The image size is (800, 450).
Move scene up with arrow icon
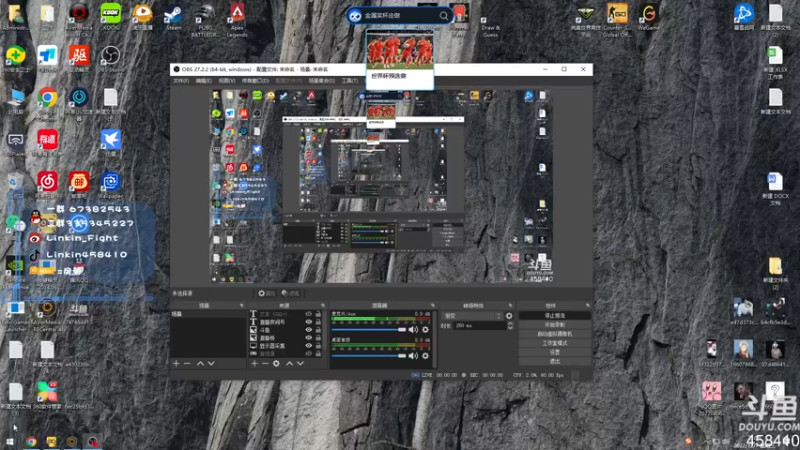point(200,363)
